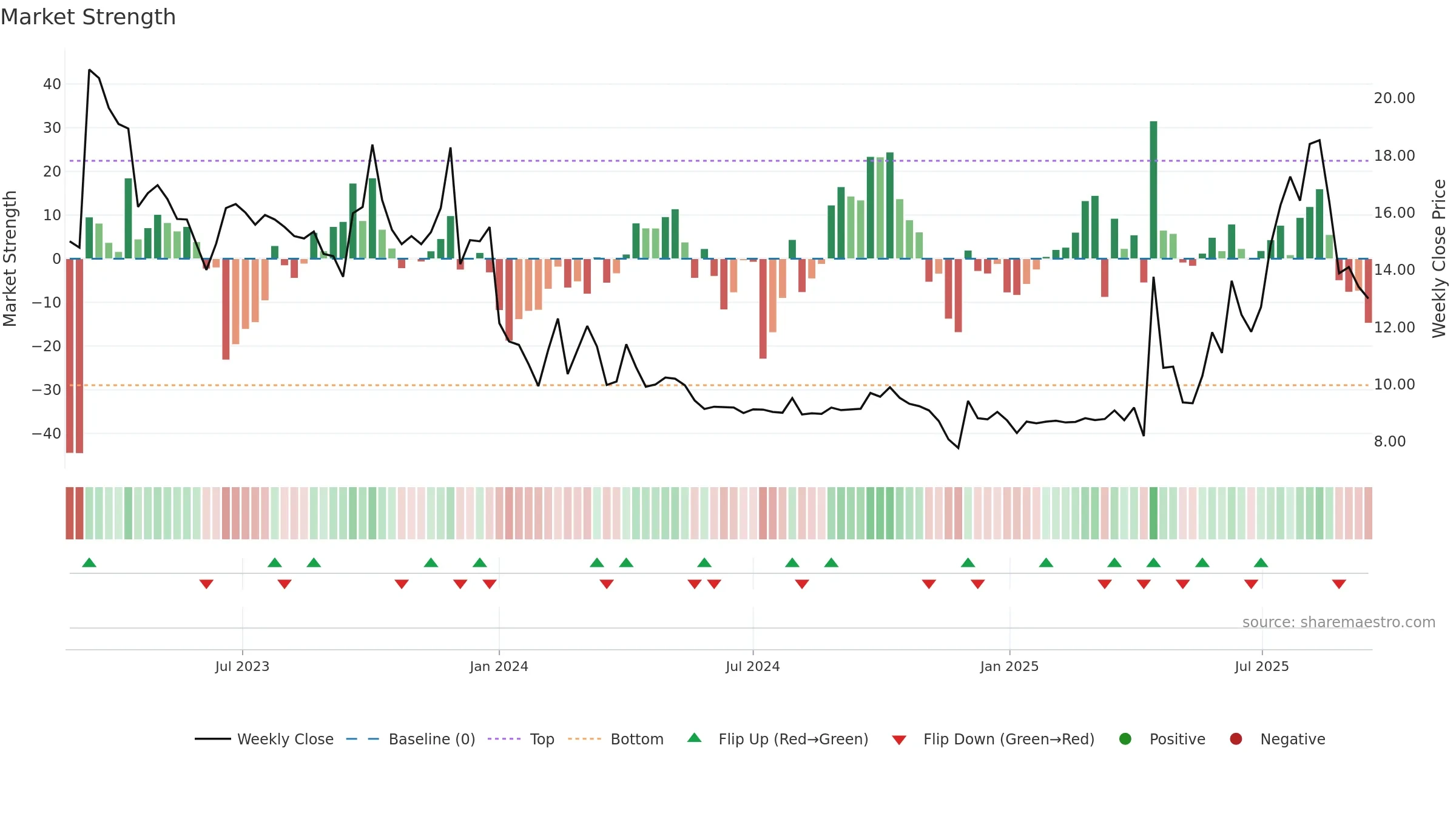Click the tallest green strength bar above 30

pyautogui.click(x=1153, y=190)
